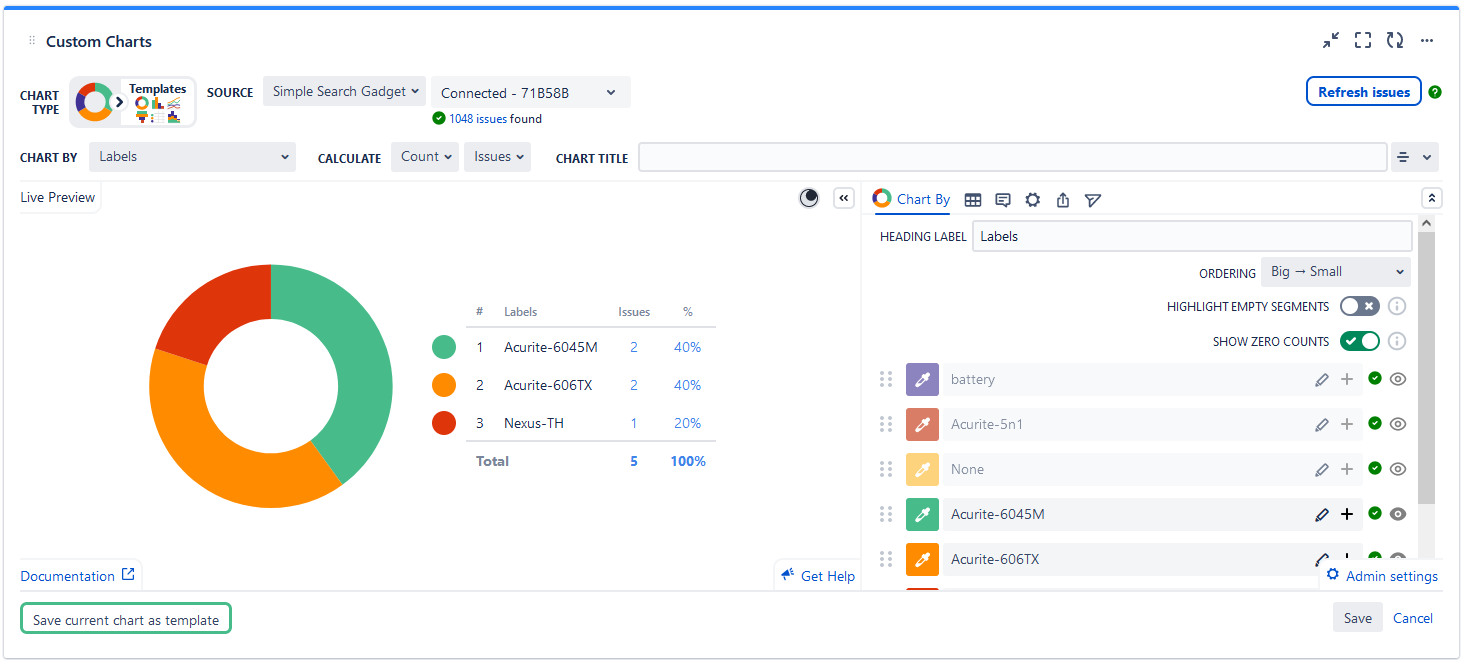Open the Simple Search Gadget source dropdown
Image resolution: width=1466 pixels, height=664 pixels.
click(344, 92)
